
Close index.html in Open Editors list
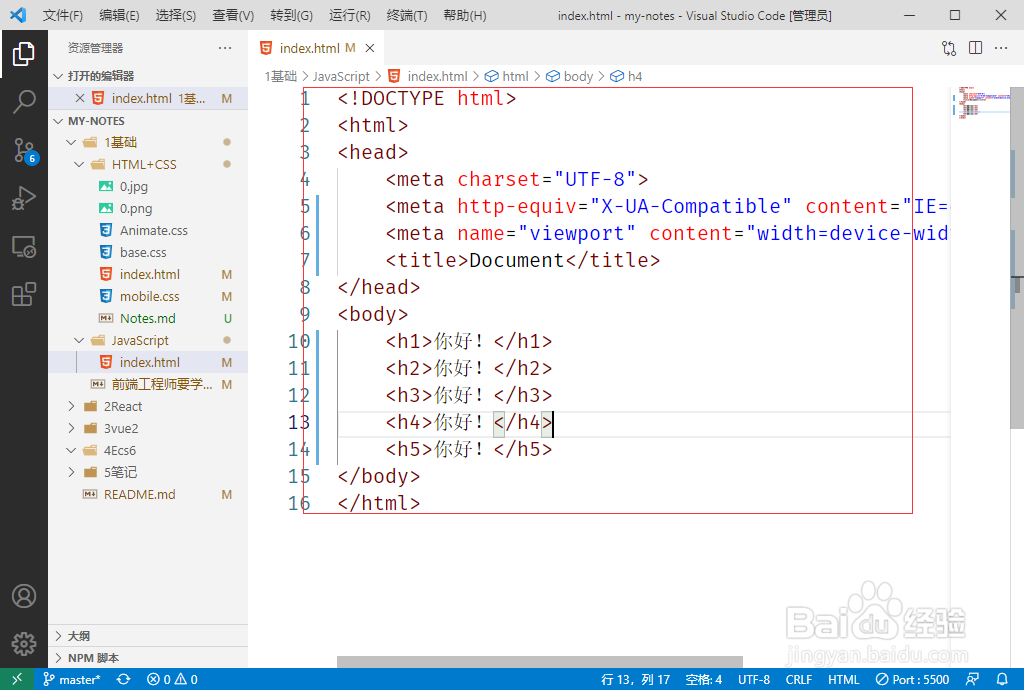(x=80, y=98)
